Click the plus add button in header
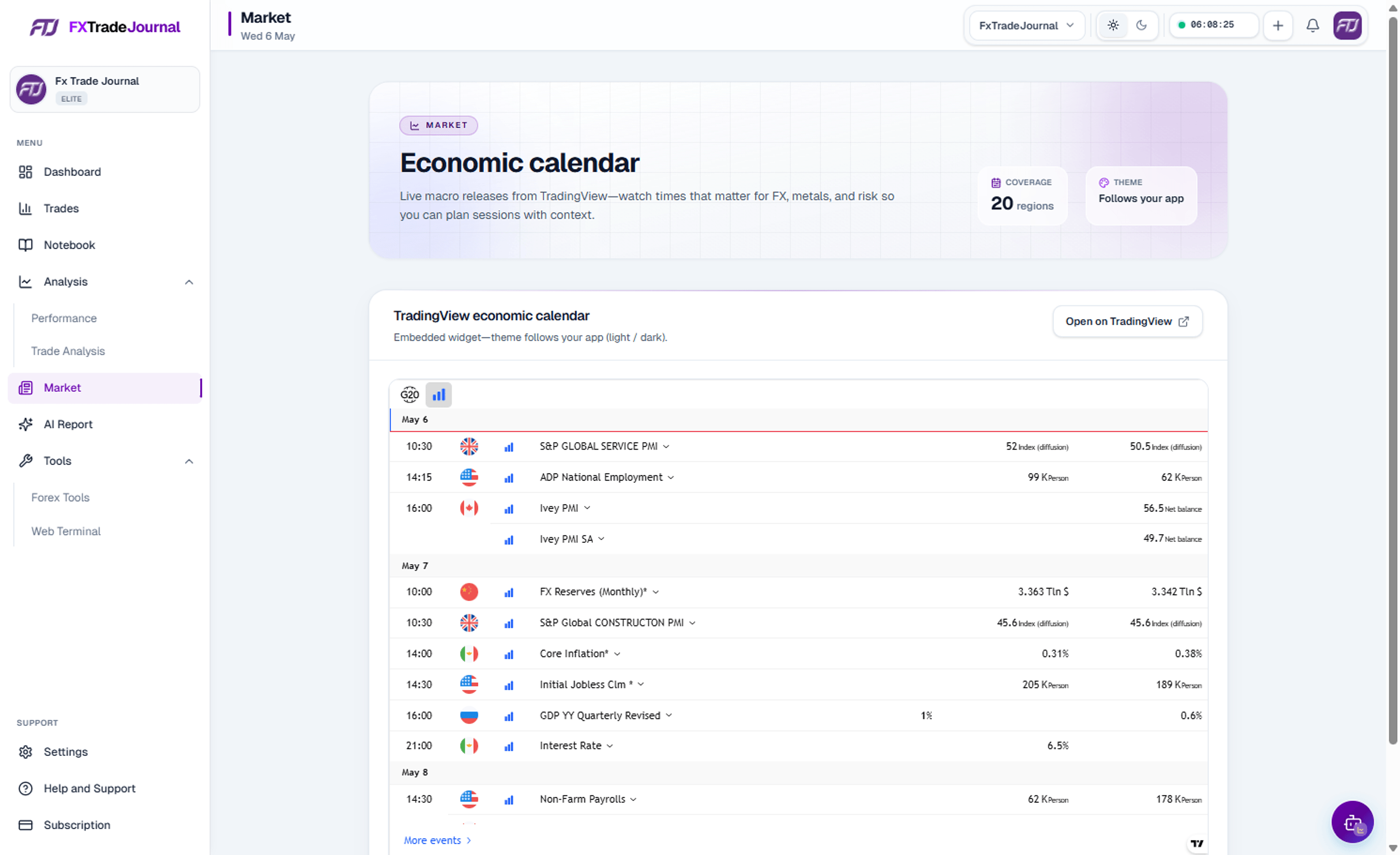The height and width of the screenshot is (855, 1400). tap(1278, 25)
